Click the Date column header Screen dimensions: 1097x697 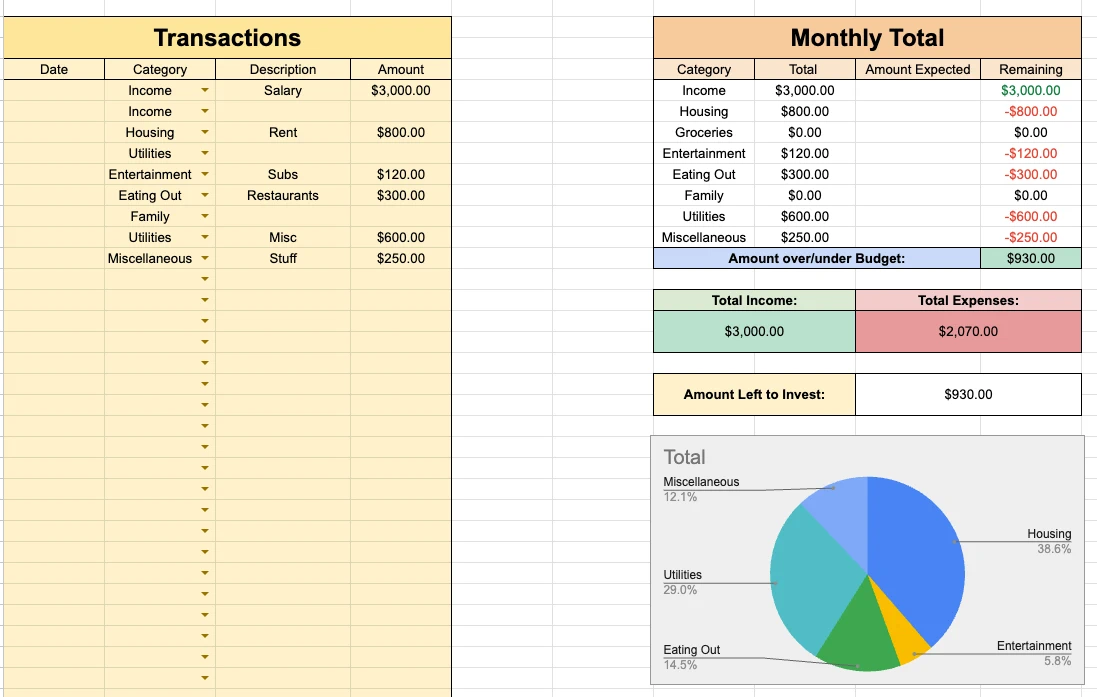coord(54,69)
